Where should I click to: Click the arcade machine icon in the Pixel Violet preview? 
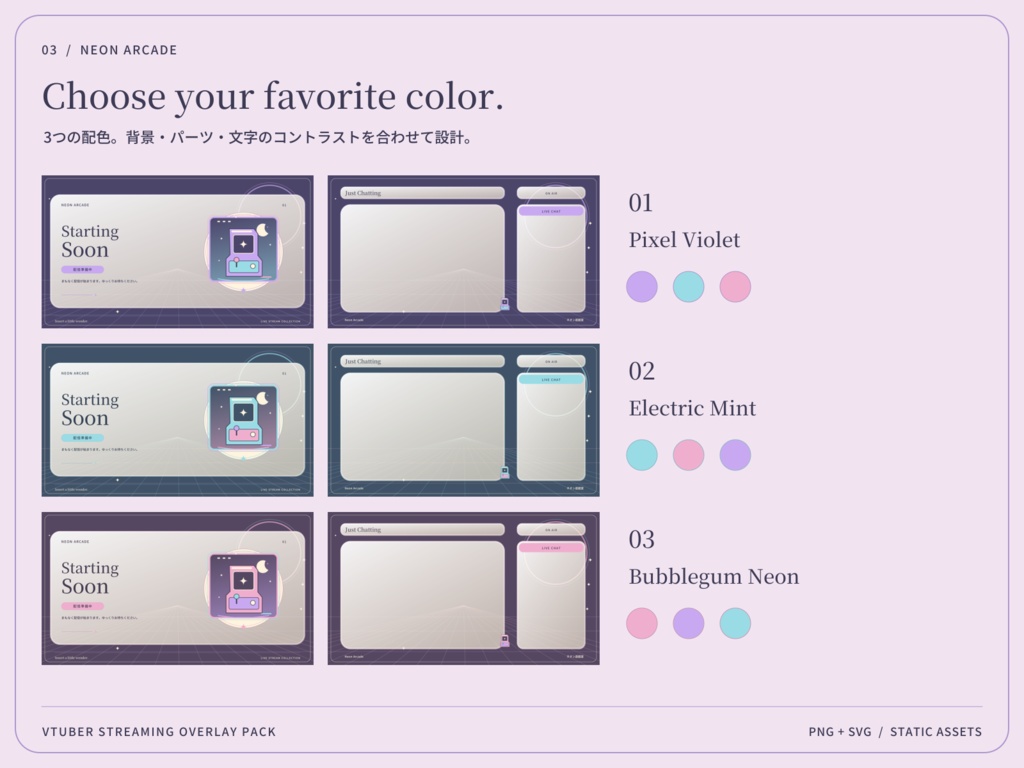[244, 249]
